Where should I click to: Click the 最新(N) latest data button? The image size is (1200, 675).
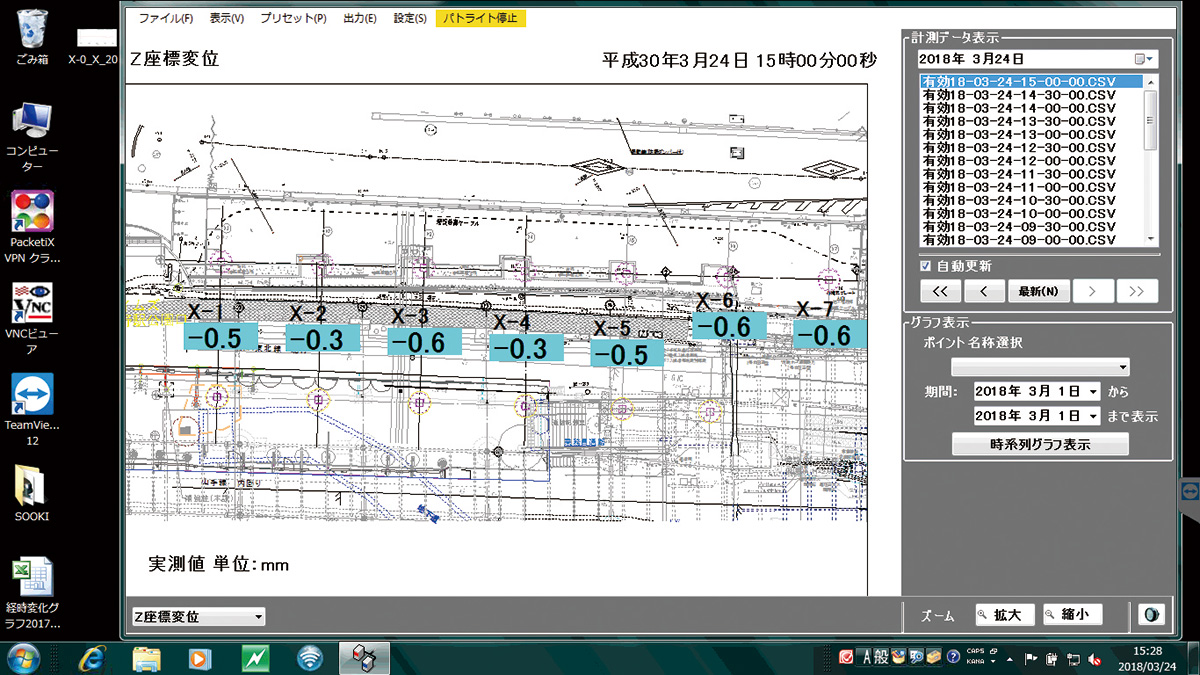[1039, 291]
